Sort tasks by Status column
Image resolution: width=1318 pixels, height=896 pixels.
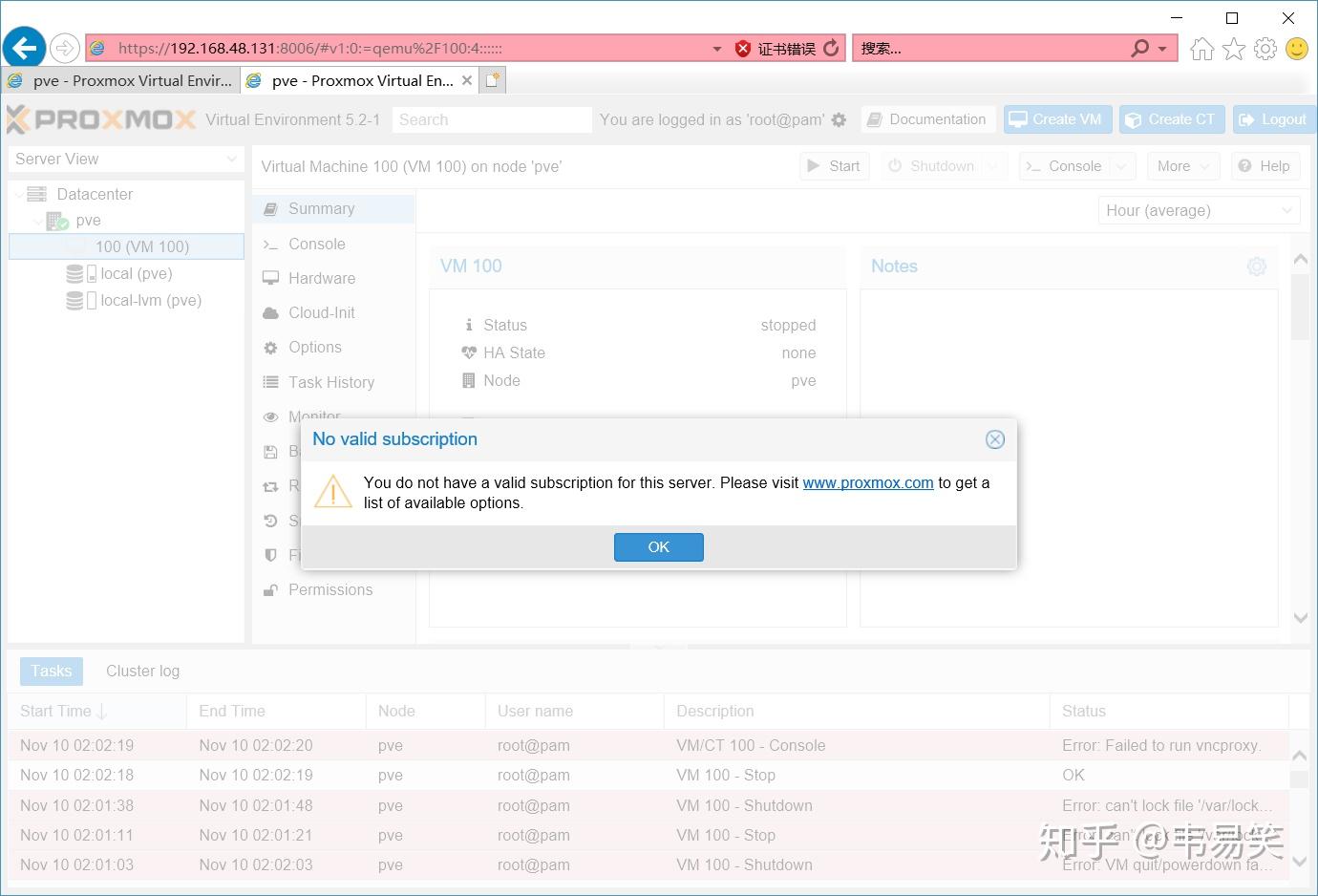pos(1169,712)
